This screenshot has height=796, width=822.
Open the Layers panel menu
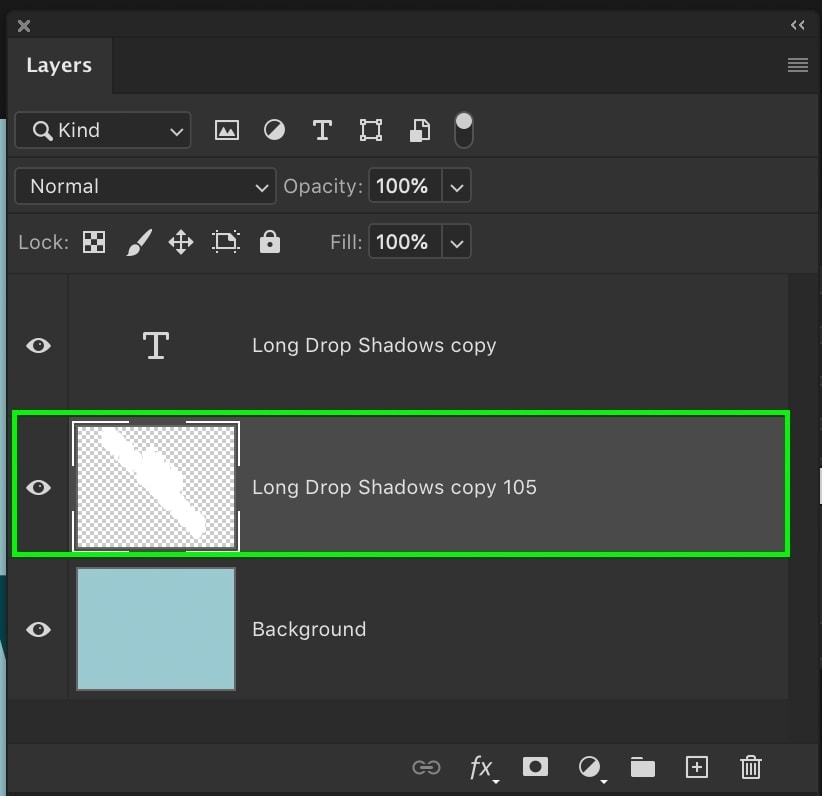(x=798, y=65)
